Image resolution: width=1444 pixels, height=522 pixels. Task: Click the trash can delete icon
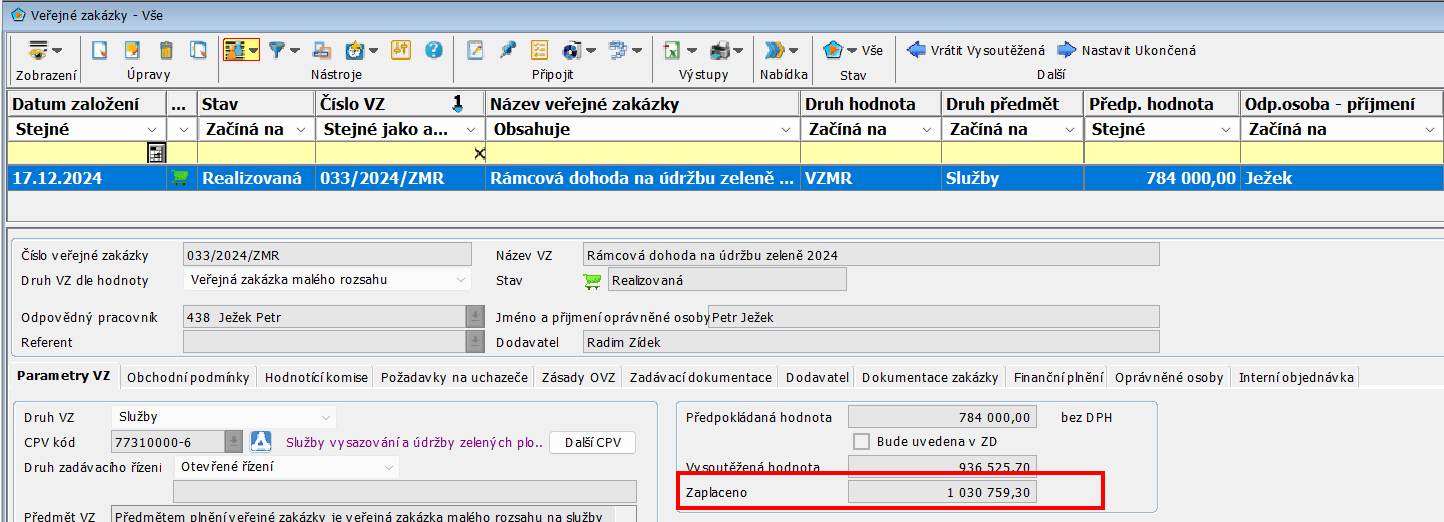click(166, 50)
